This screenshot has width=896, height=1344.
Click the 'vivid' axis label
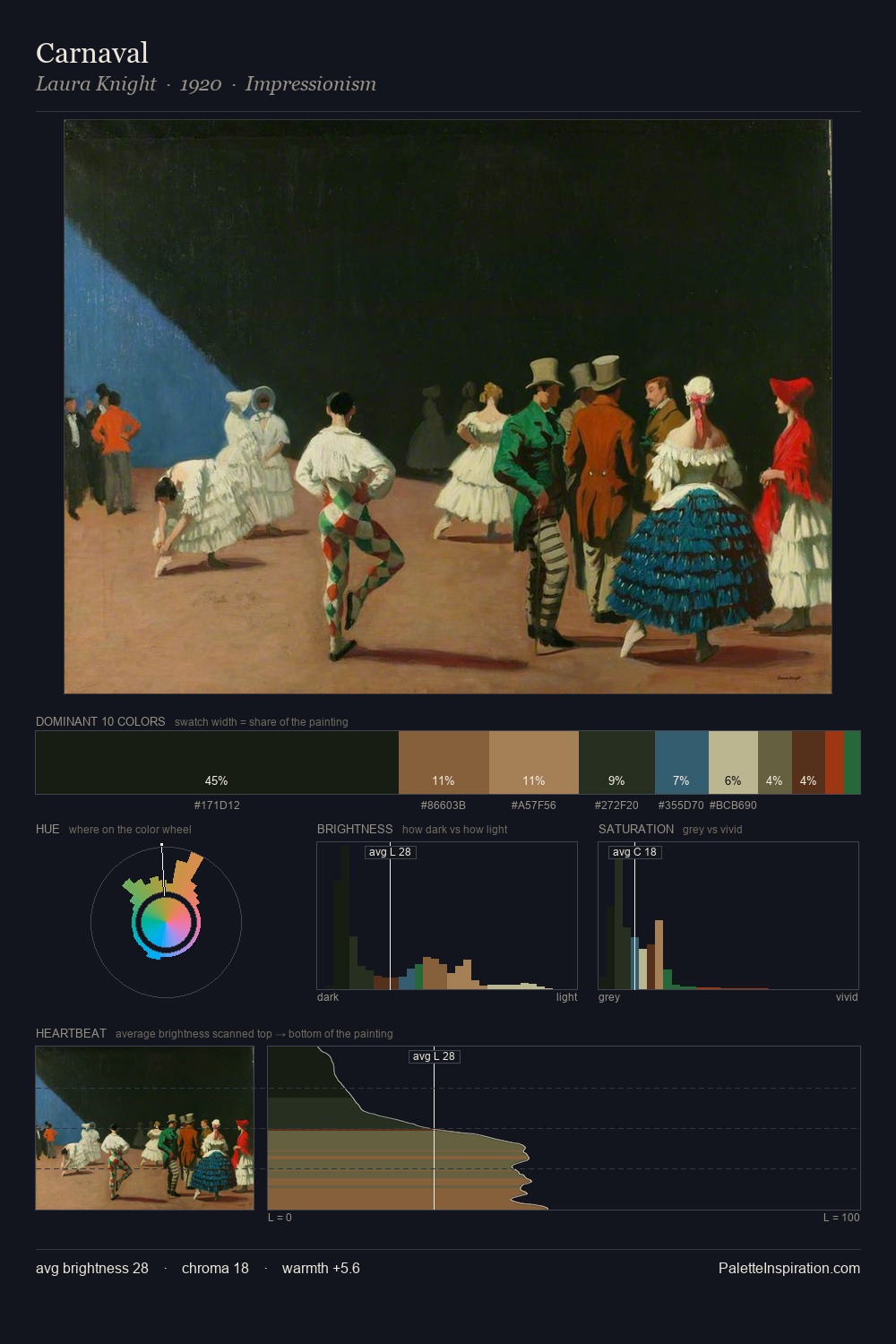847,997
